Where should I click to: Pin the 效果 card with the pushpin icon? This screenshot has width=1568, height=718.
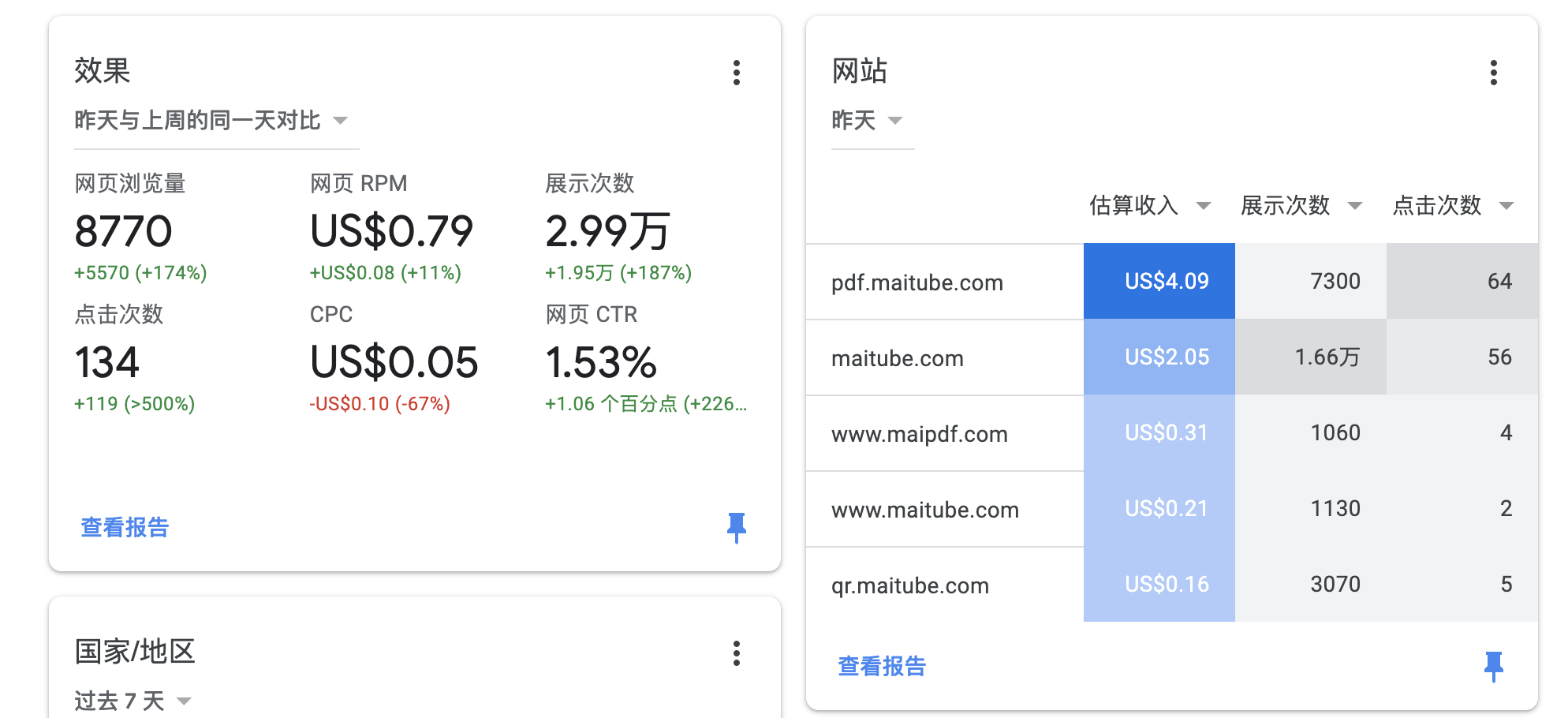(x=737, y=527)
